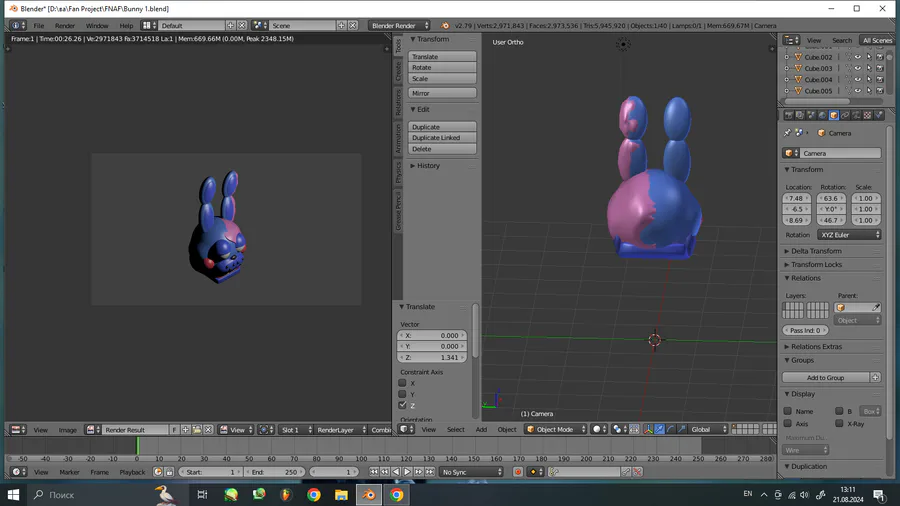Enable the Y constraint axis checkbox
The width and height of the screenshot is (900, 506).
tap(402, 394)
